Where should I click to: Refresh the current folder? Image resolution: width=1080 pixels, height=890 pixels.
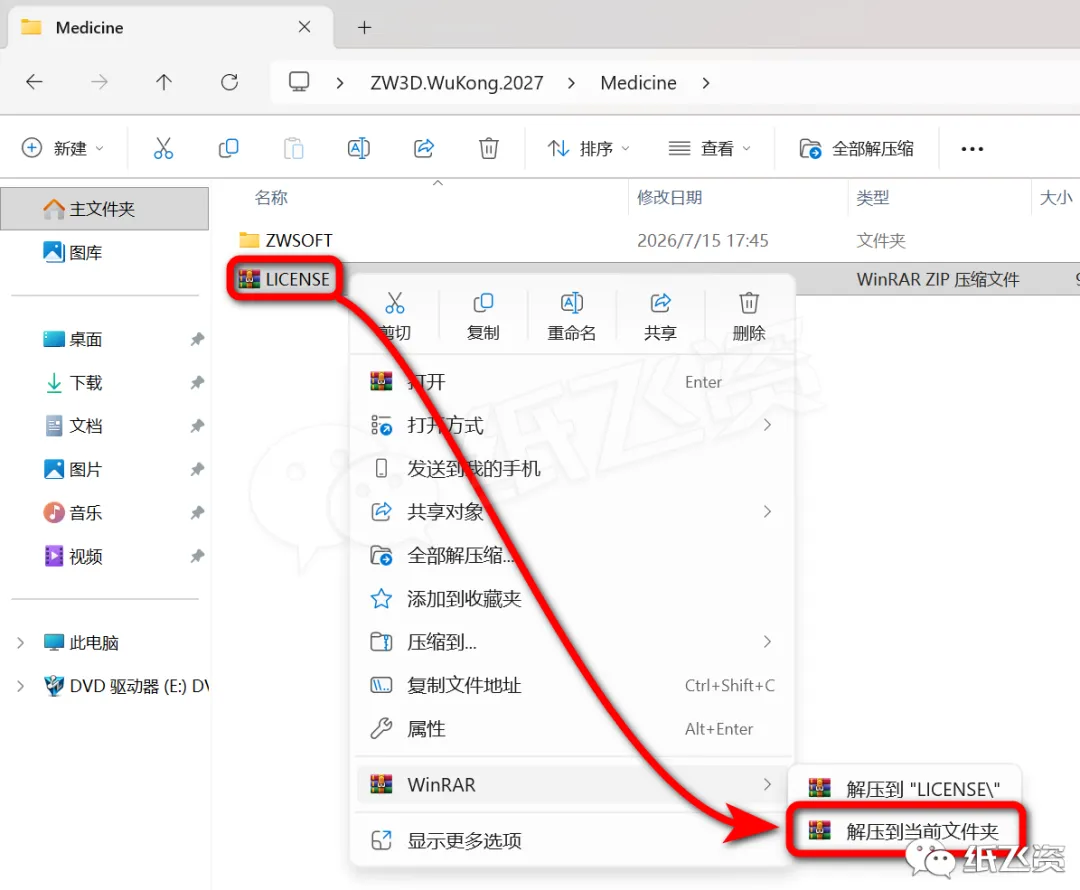pyautogui.click(x=229, y=83)
